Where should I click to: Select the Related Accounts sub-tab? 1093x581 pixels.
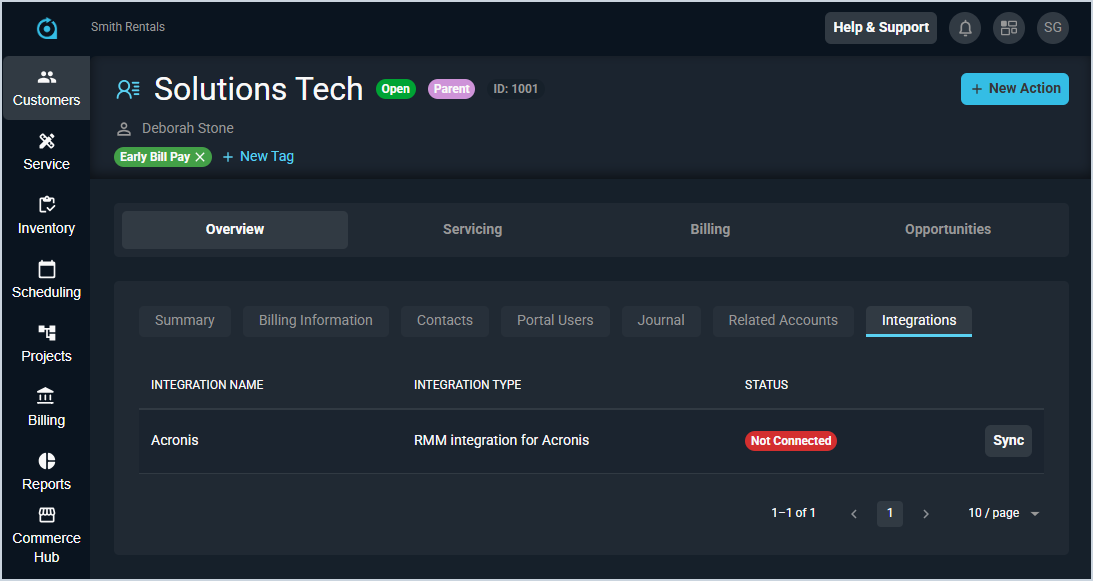coord(783,320)
